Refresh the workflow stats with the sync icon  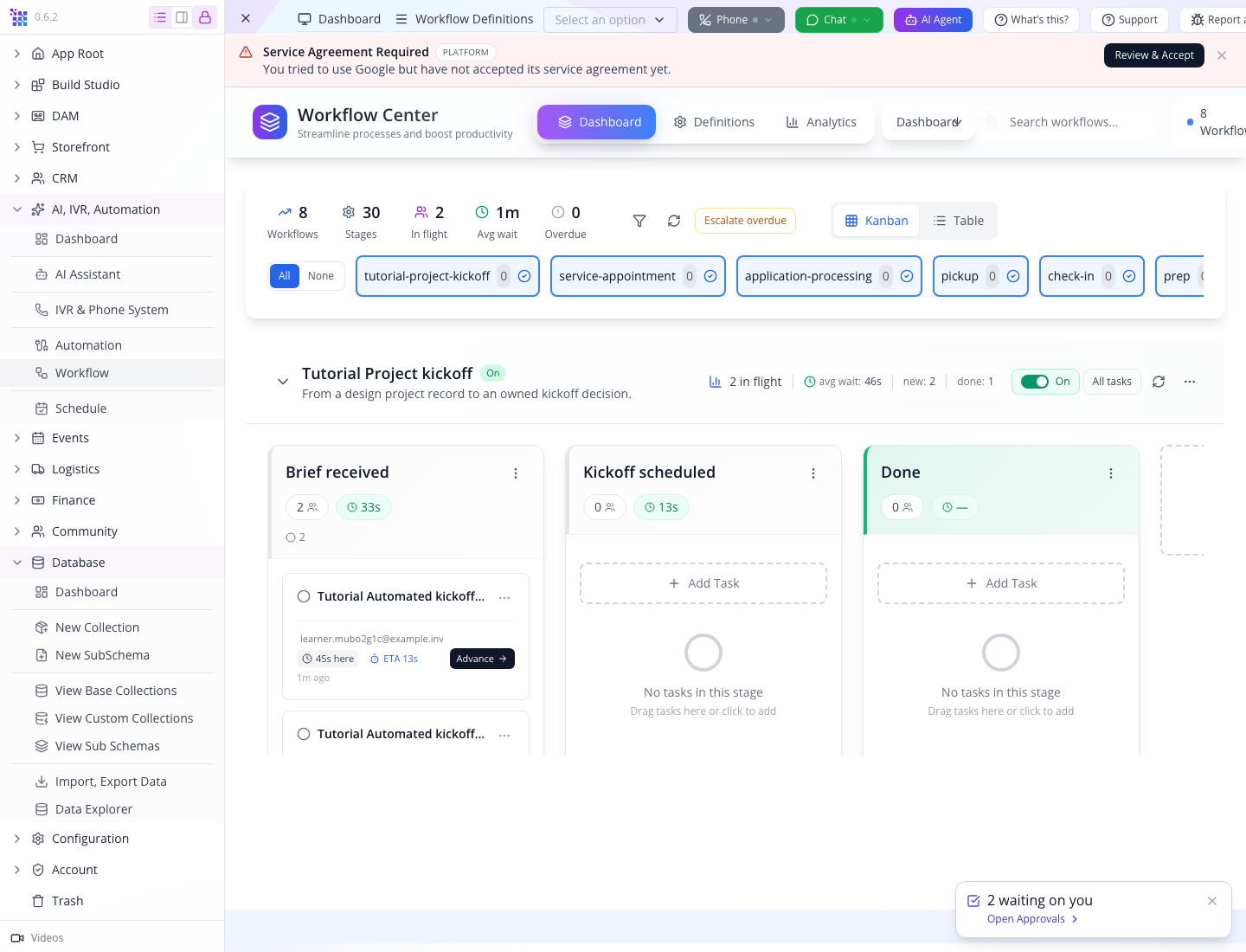pos(674,221)
